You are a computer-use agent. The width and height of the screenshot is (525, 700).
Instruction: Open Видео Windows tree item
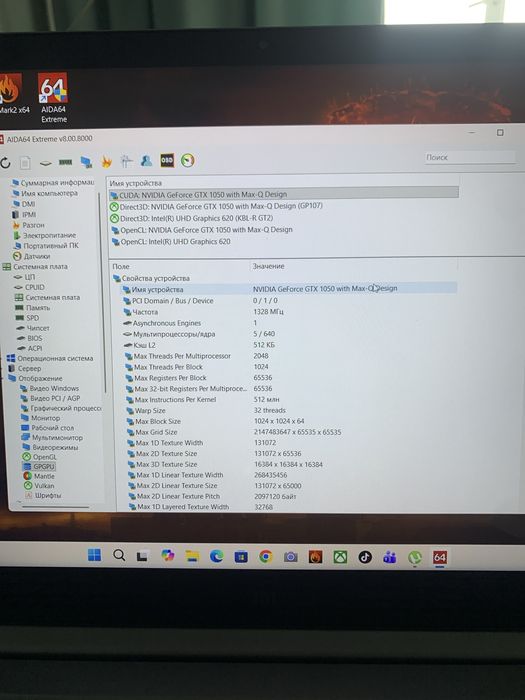50,388
